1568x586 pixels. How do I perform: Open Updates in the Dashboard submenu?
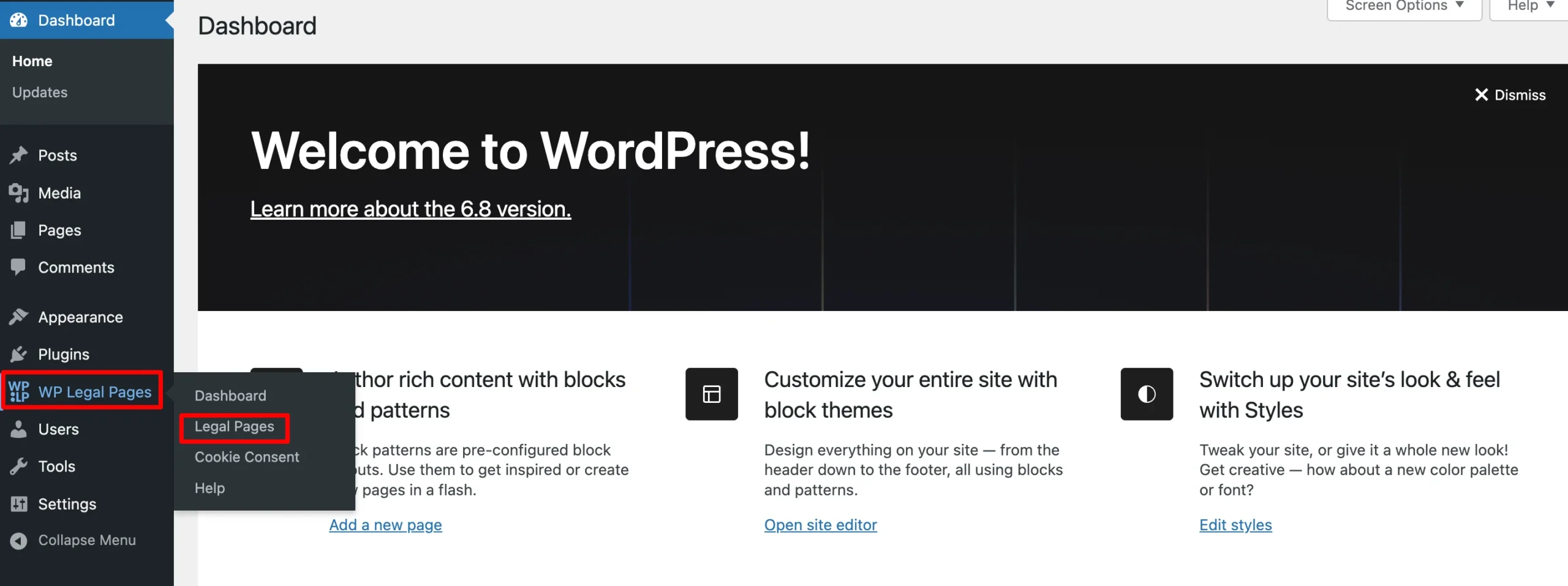tap(40, 92)
